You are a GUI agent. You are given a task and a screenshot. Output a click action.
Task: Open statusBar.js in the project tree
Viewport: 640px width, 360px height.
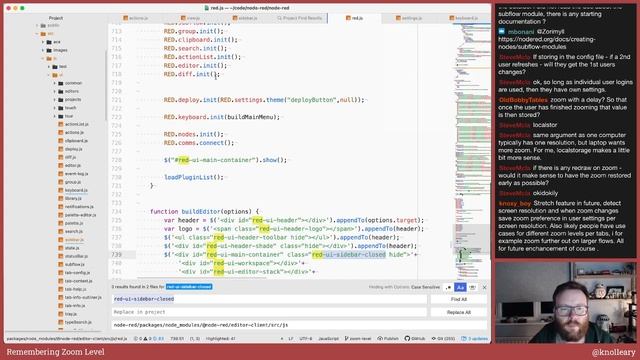tap(76, 256)
